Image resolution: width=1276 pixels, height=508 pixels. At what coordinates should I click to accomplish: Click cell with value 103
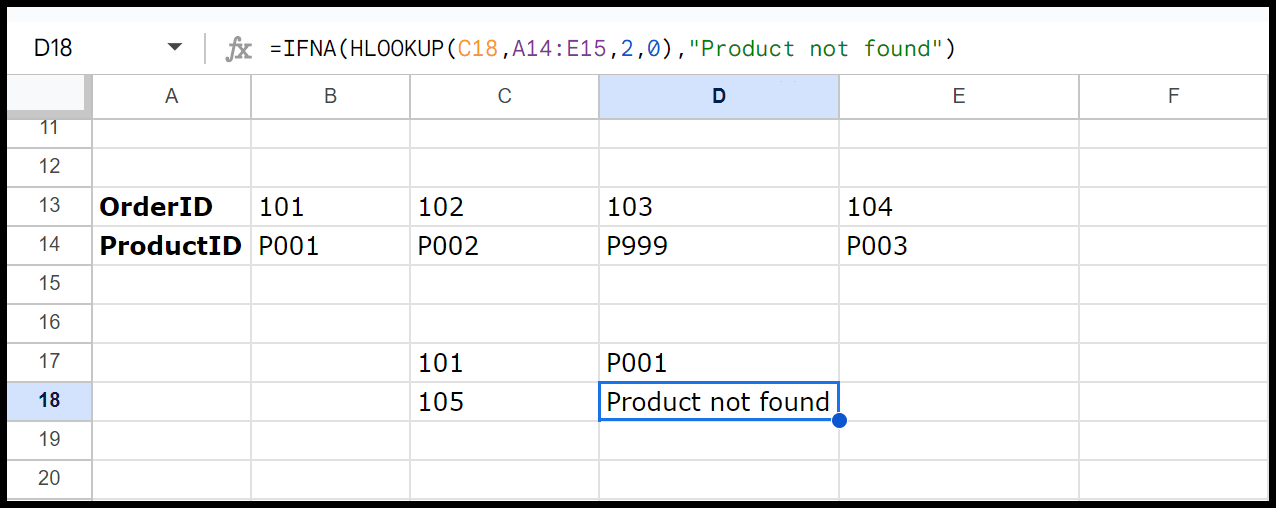pos(719,207)
